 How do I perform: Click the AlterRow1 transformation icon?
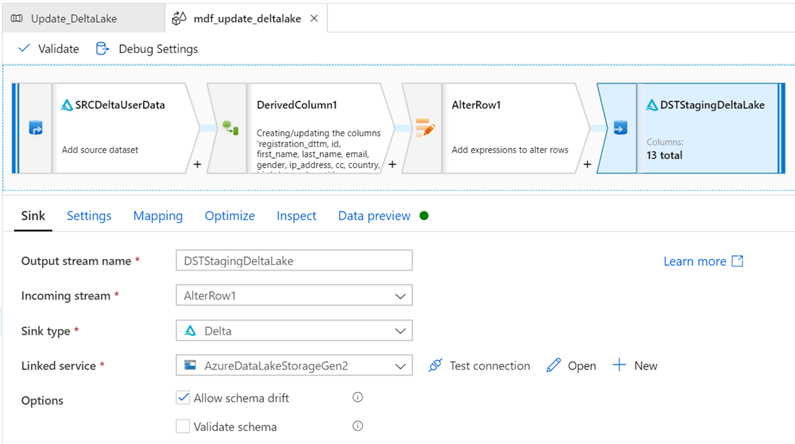[x=425, y=128]
